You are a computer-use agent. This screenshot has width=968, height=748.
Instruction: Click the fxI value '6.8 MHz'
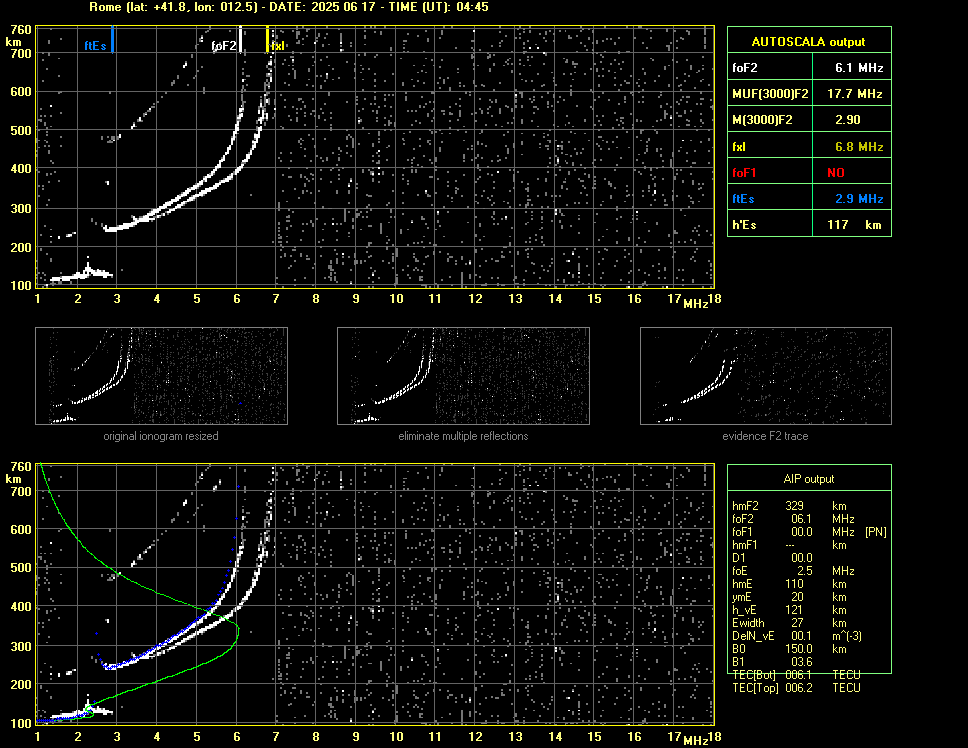click(859, 147)
